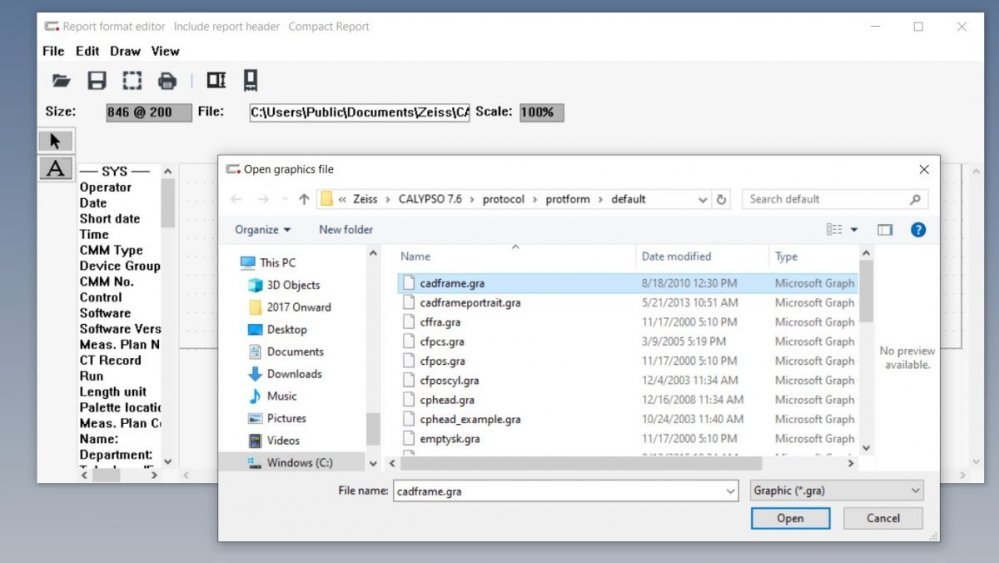Open Documents in the navigation pane
The height and width of the screenshot is (563, 999).
[295, 352]
